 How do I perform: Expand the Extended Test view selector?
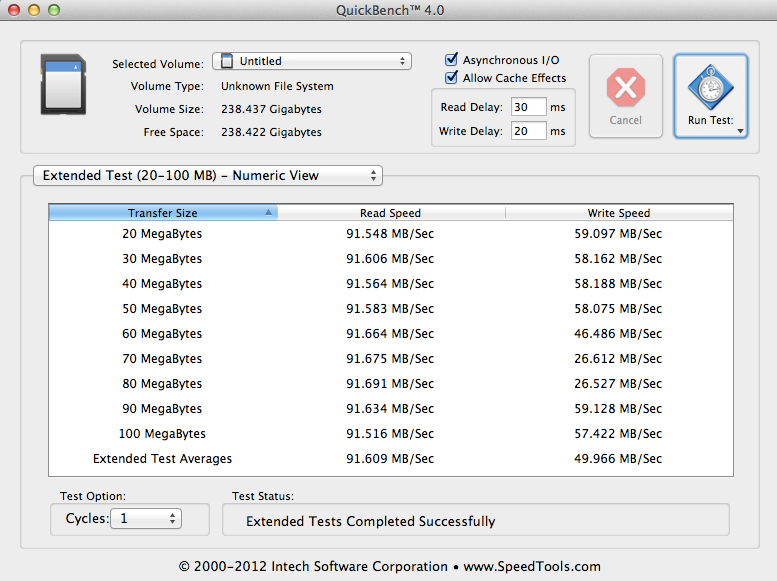tap(208, 176)
